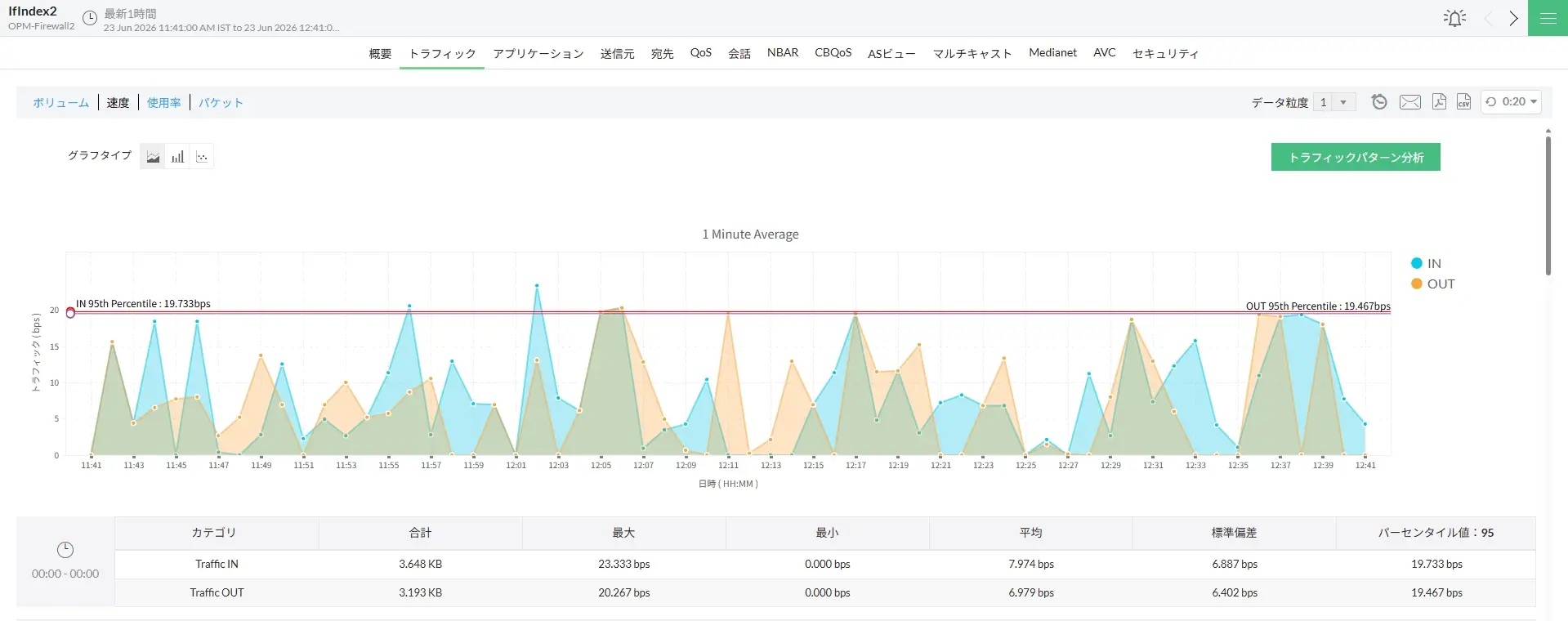Email the report via envelope icon
Image resolution: width=1568 pixels, height=621 pixels.
(x=1409, y=102)
